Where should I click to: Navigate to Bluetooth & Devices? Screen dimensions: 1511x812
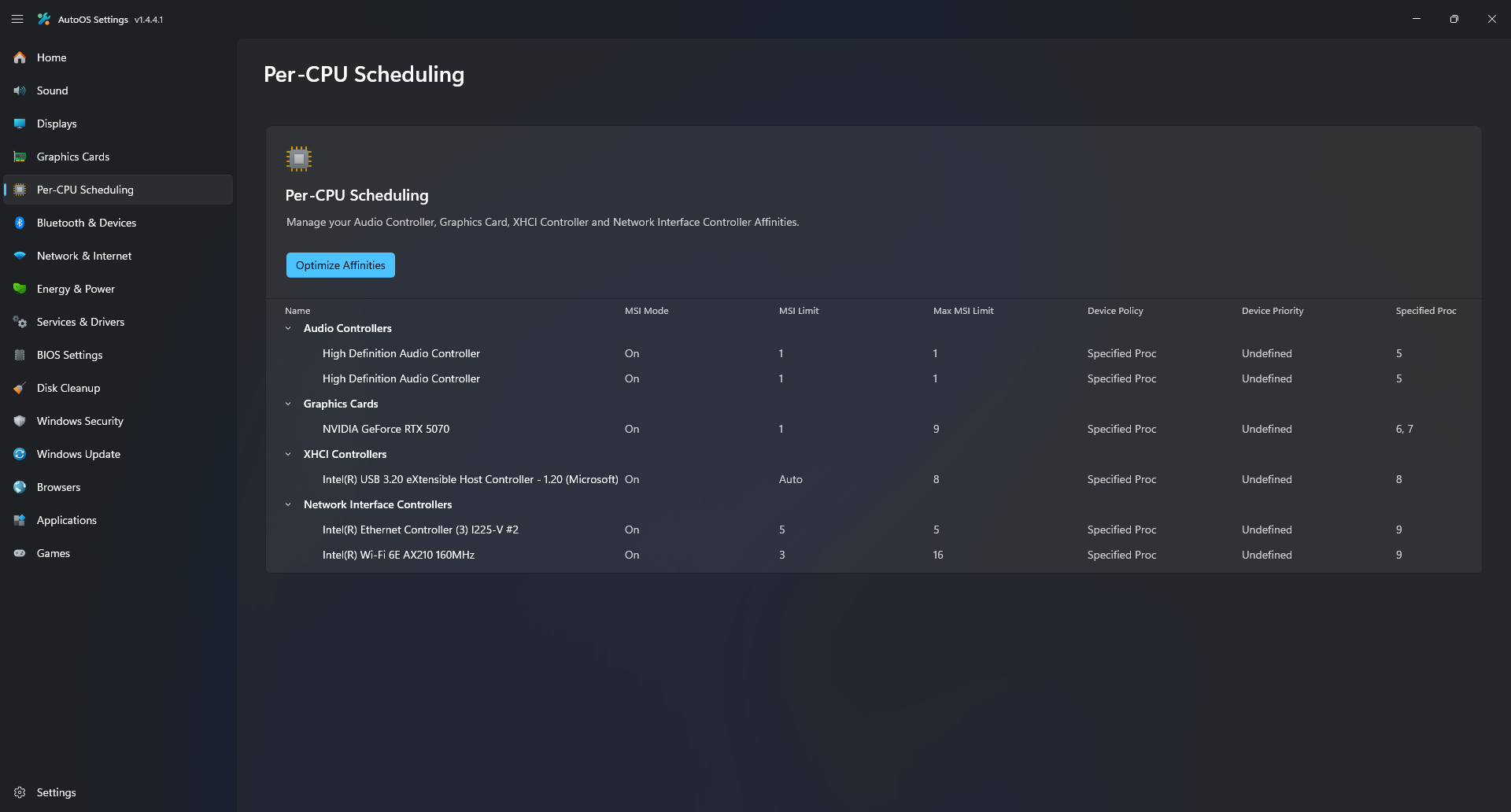(118, 223)
